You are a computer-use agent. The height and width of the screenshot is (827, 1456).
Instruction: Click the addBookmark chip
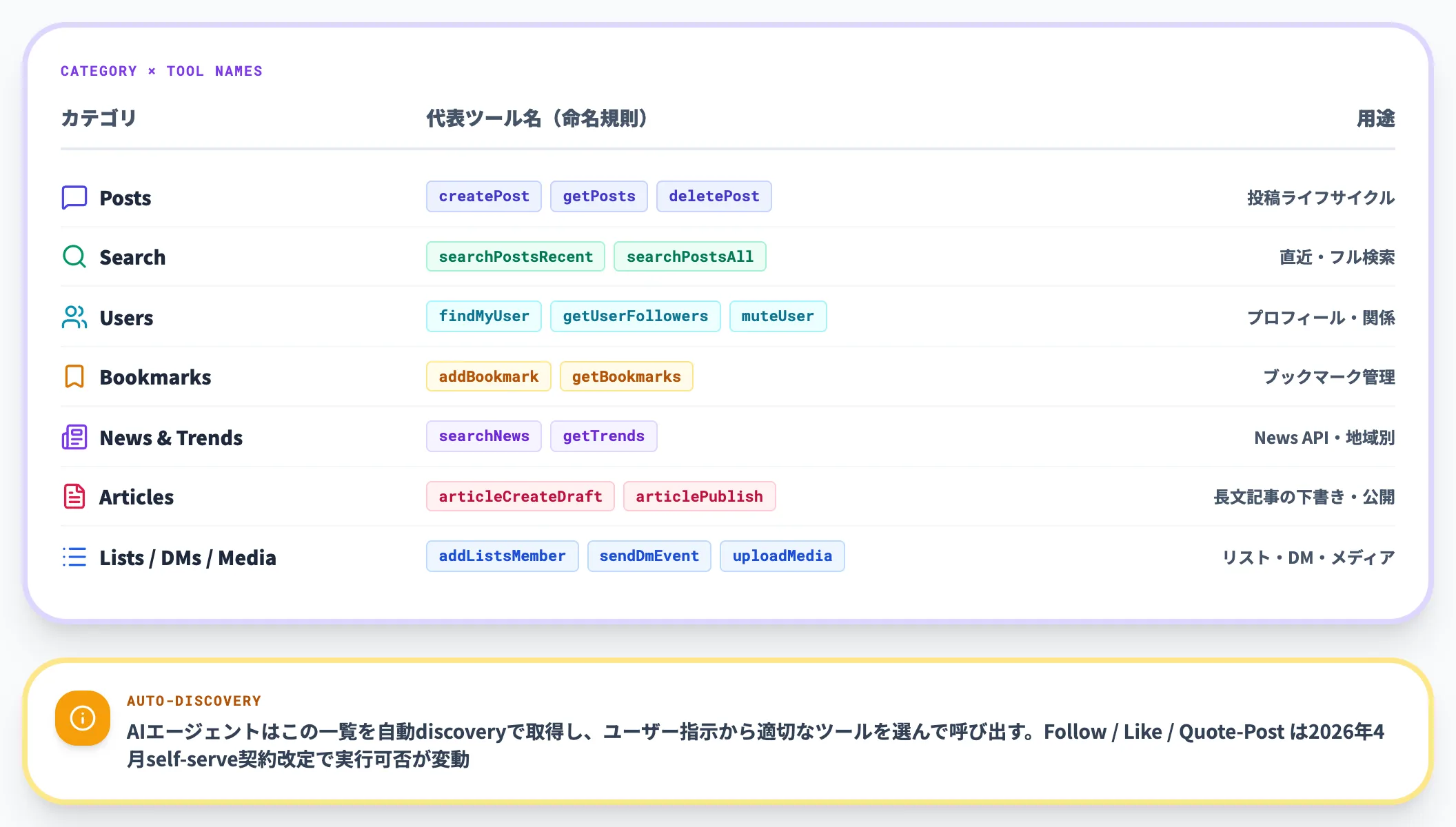tap(489, 376)
